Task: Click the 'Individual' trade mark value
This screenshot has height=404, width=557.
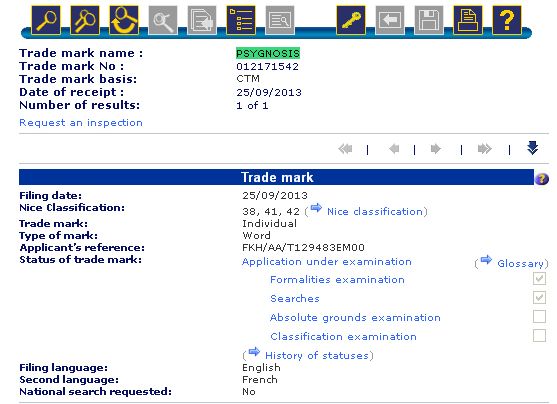Action: coord(270,223)
